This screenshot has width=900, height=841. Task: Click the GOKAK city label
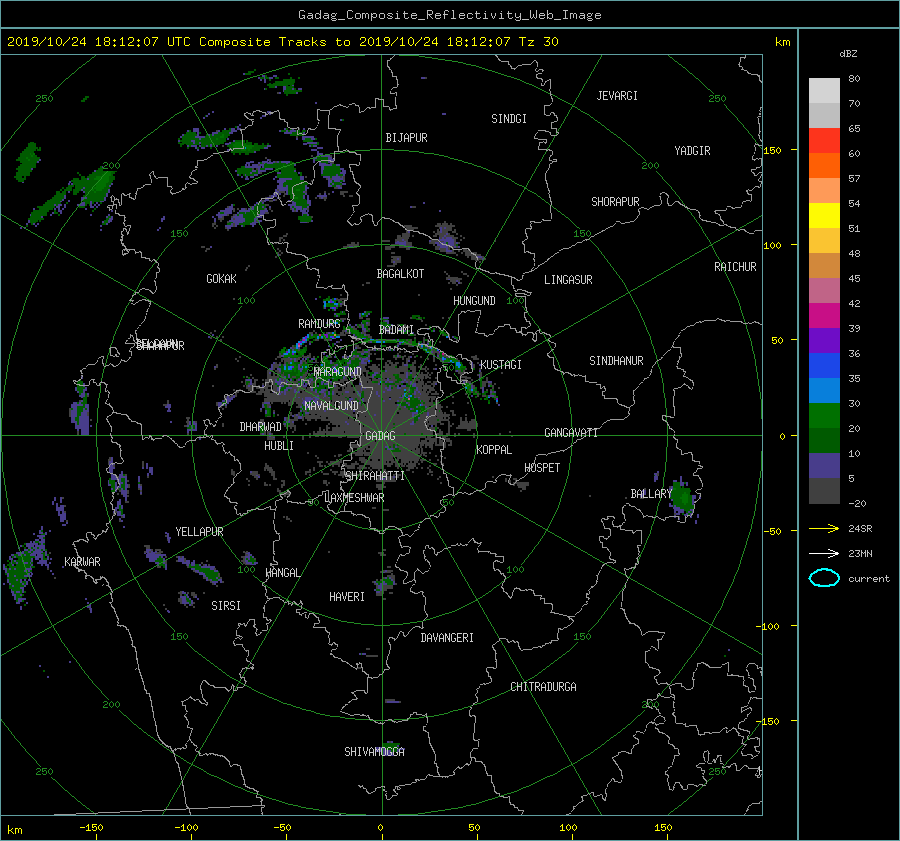(221, 279)
